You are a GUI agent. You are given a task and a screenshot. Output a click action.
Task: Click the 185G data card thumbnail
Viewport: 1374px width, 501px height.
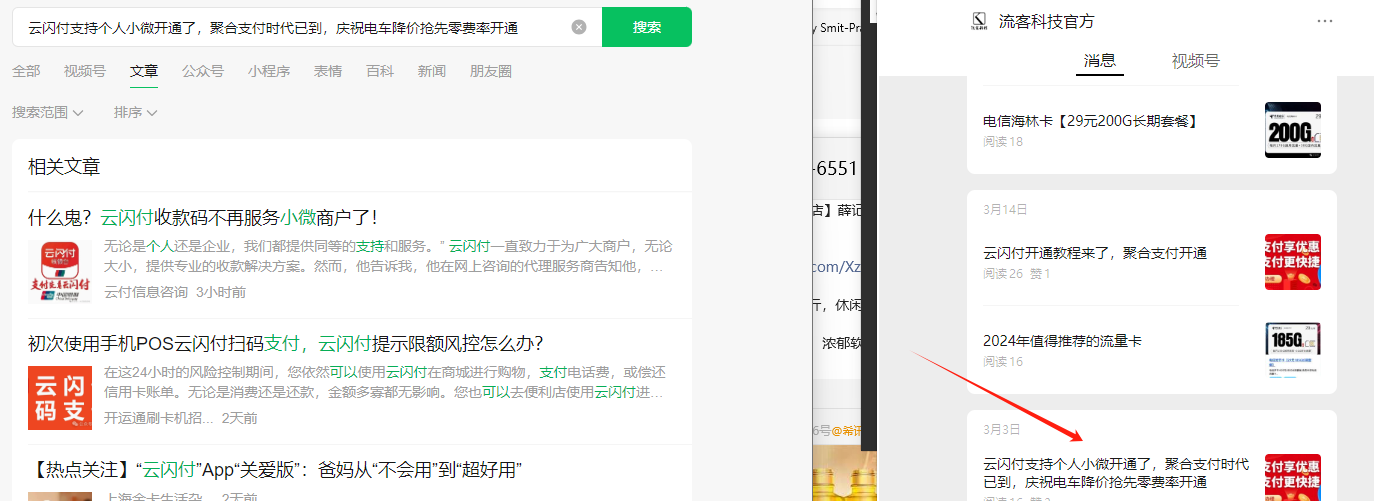point(1293,350)
